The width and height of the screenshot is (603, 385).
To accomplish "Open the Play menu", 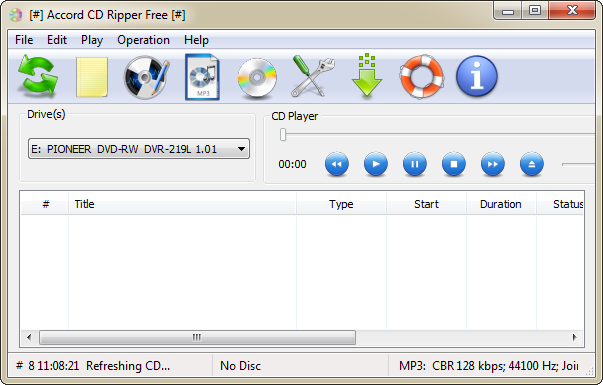I will (92, 40).
